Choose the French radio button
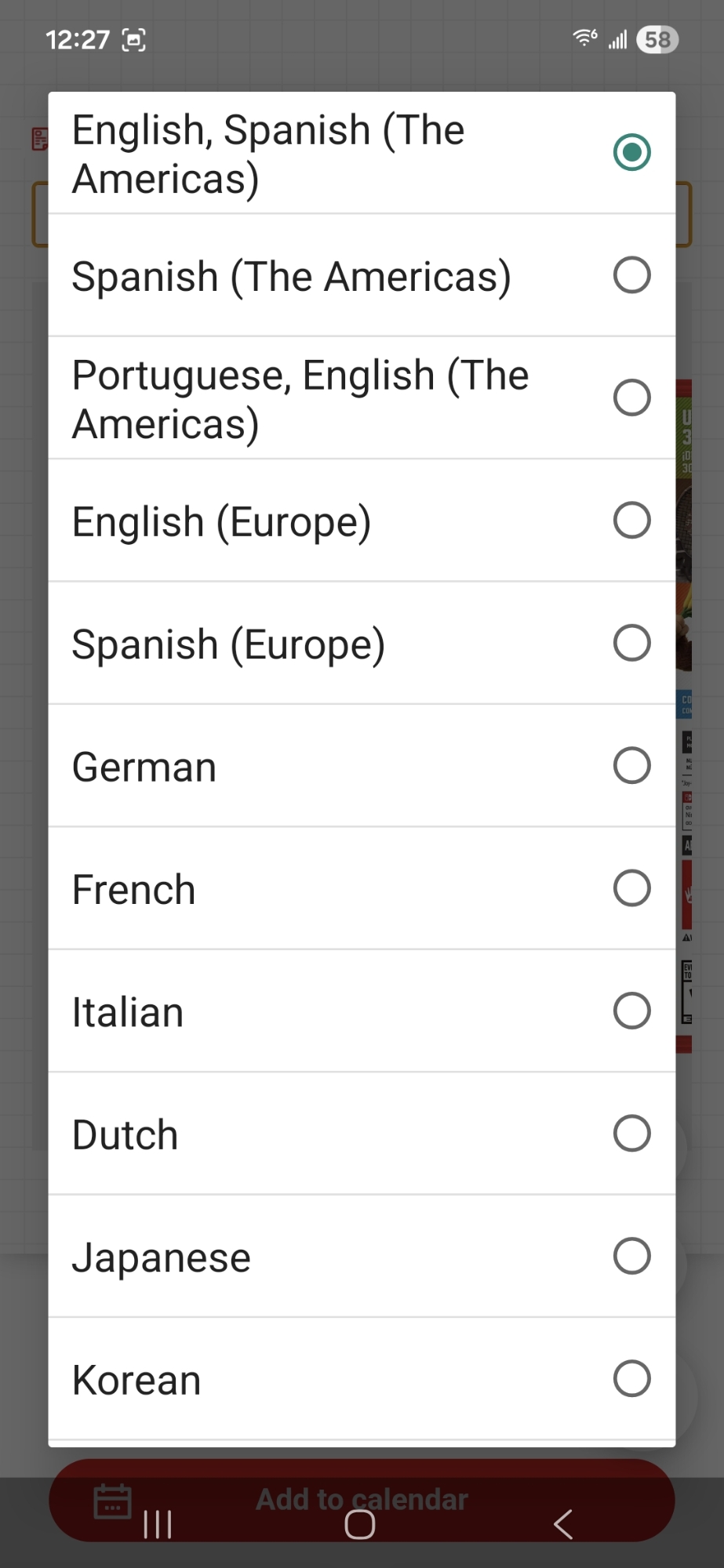This screenshot has height=1568, width=724. [x=631, y=888]
